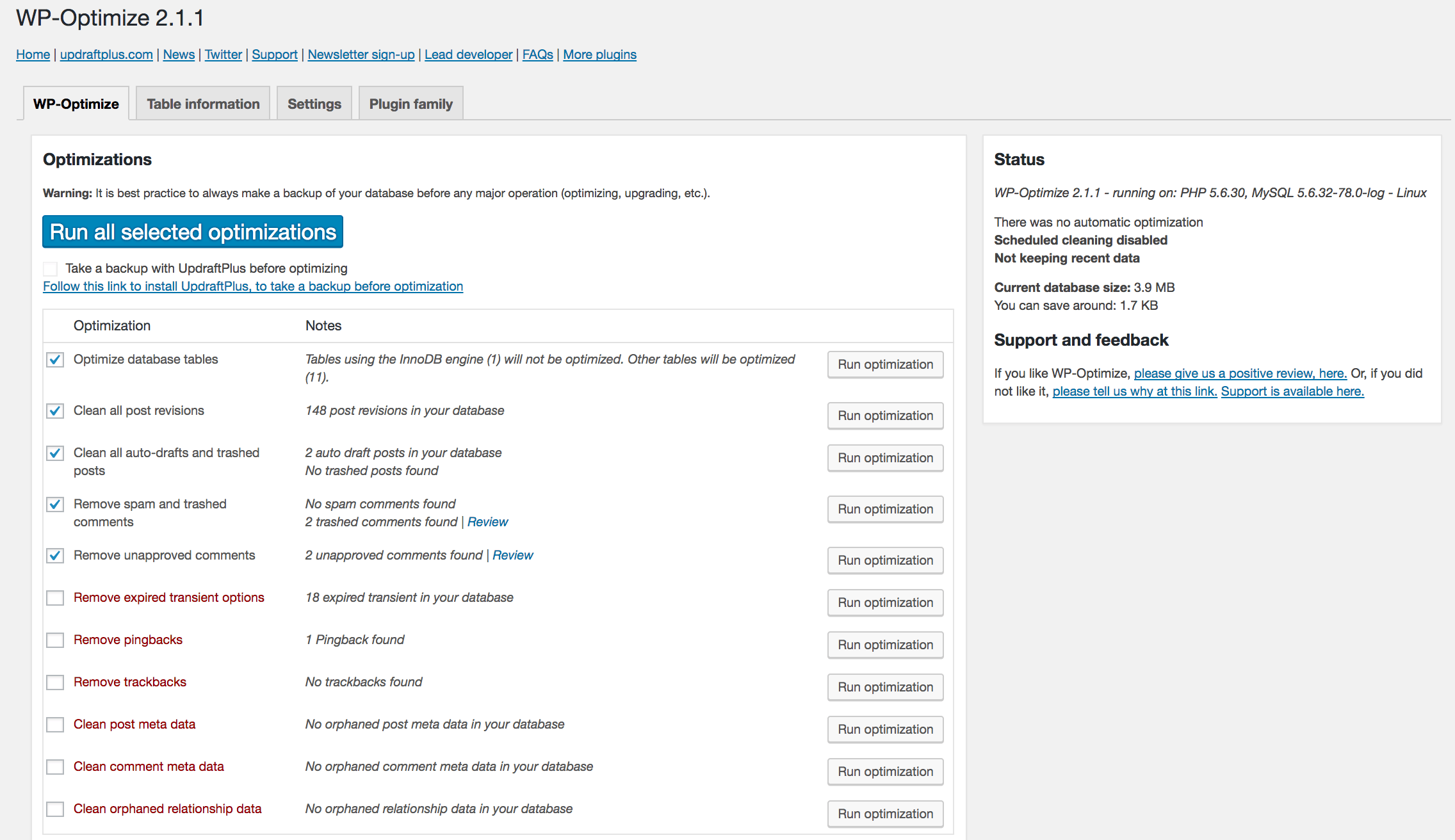
Task: Open the Newsletter sign-up link
Action: pyautogui.click(x=361, y=54)
